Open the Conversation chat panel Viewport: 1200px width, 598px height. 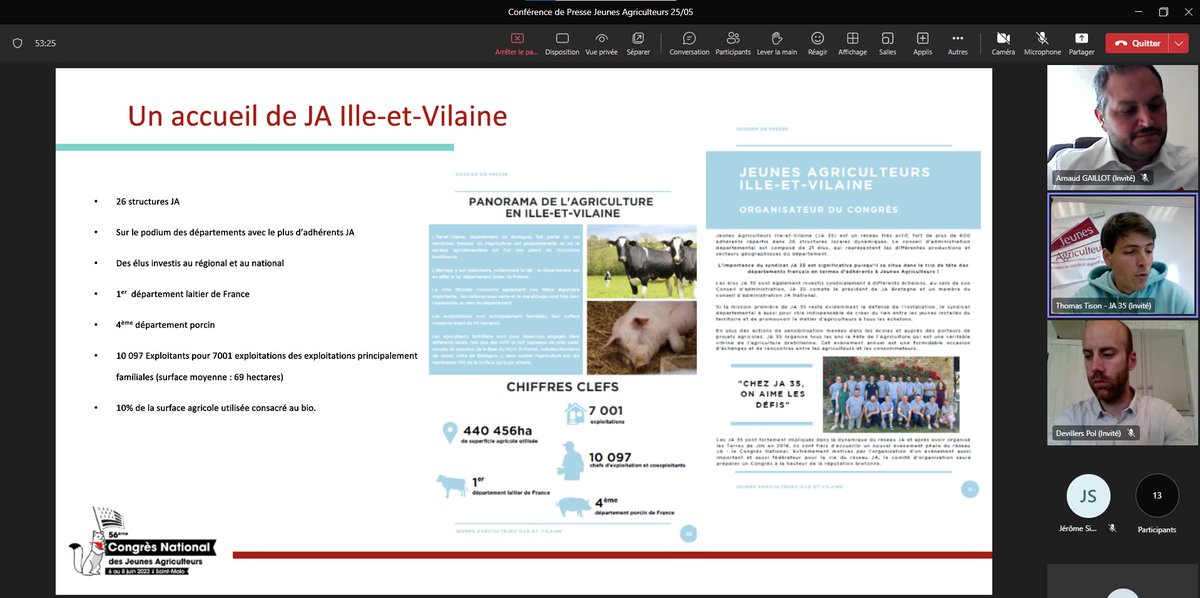(689, 43)
